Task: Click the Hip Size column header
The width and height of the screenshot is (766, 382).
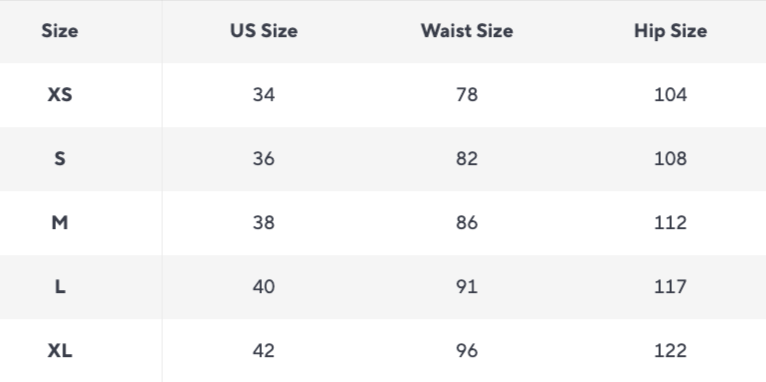Action: click(670, 31)
